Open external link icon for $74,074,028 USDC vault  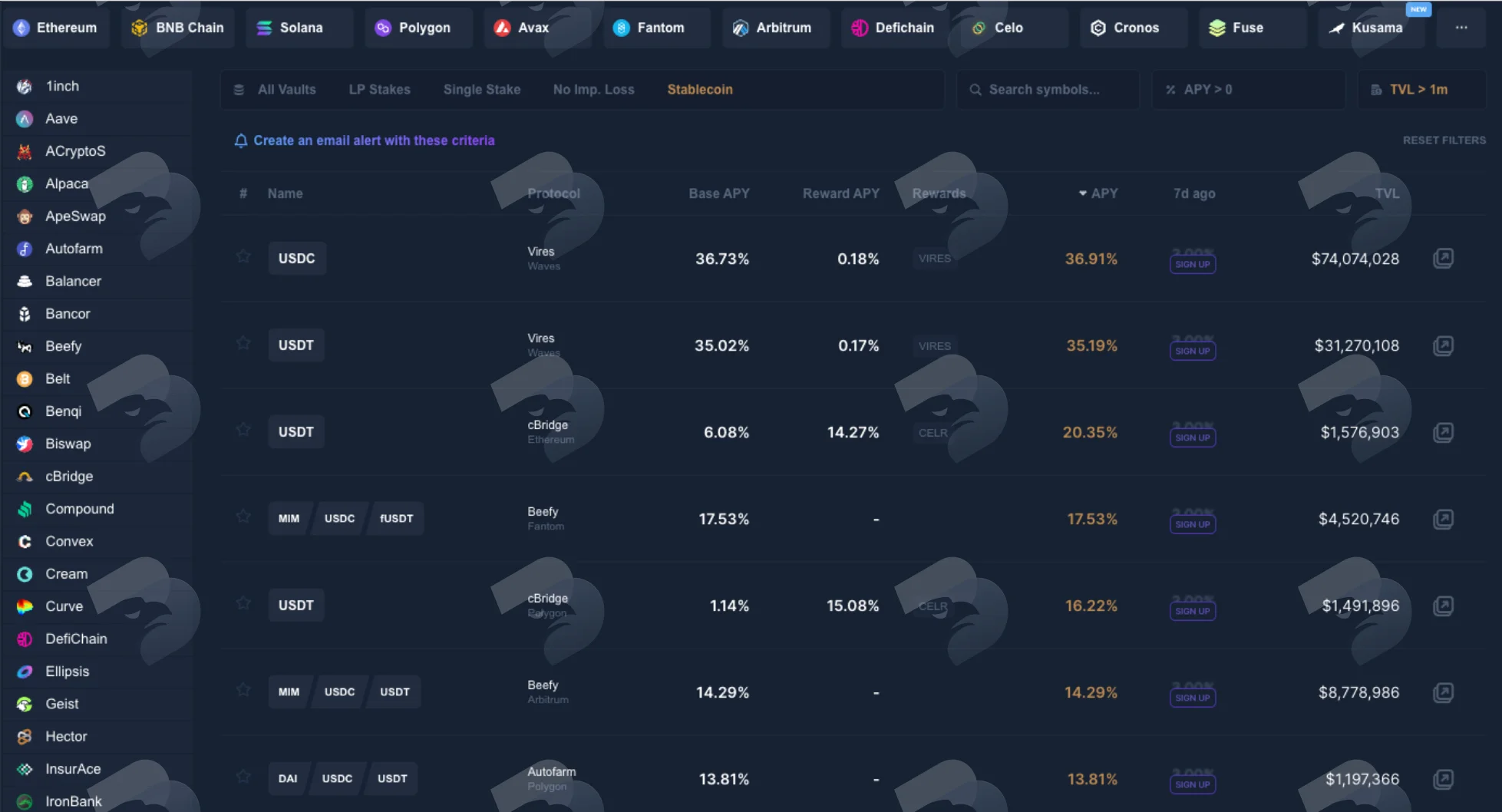coord(1443,259)
